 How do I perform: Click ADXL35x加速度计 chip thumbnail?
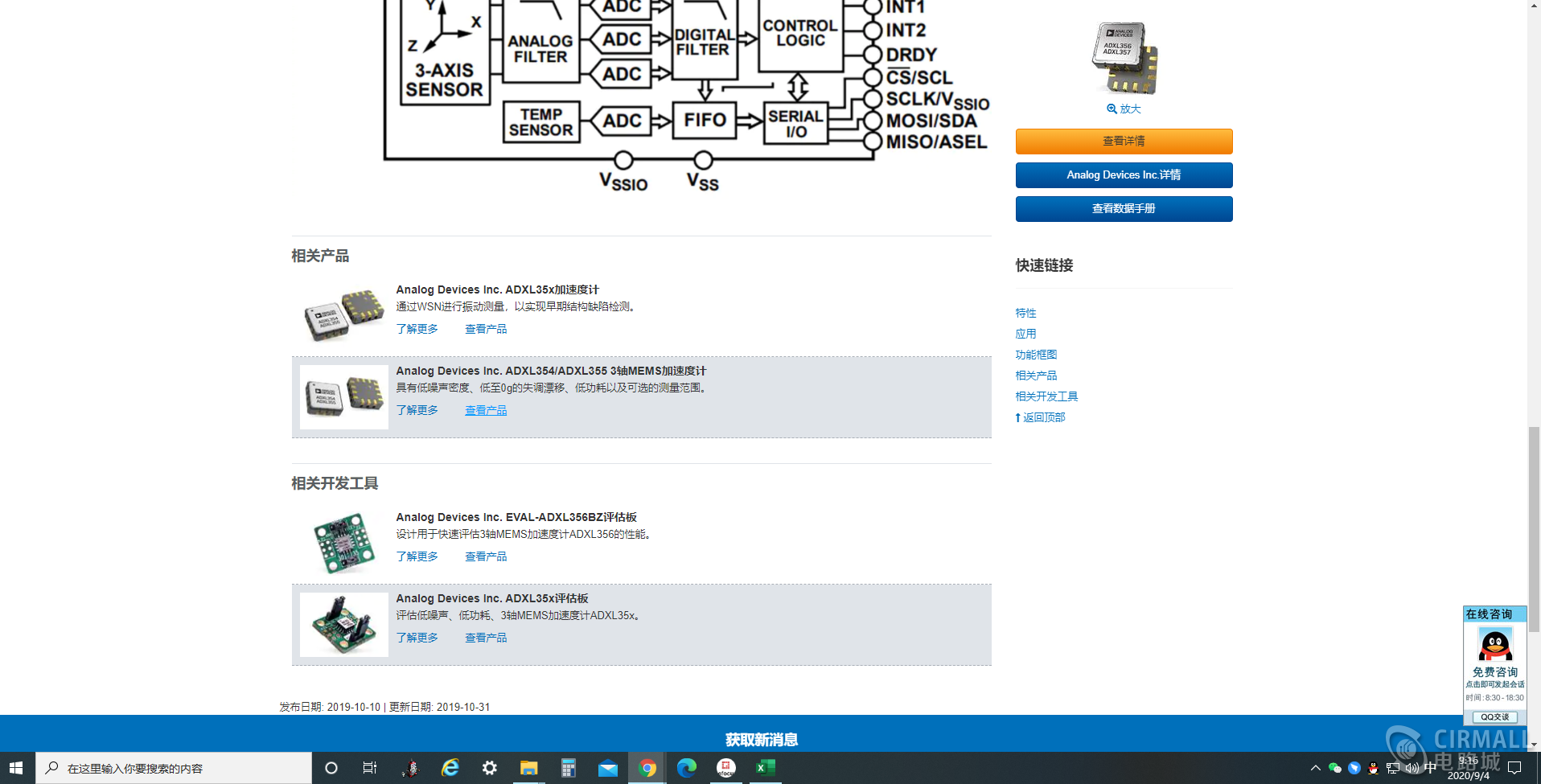(x=344, y=315)
